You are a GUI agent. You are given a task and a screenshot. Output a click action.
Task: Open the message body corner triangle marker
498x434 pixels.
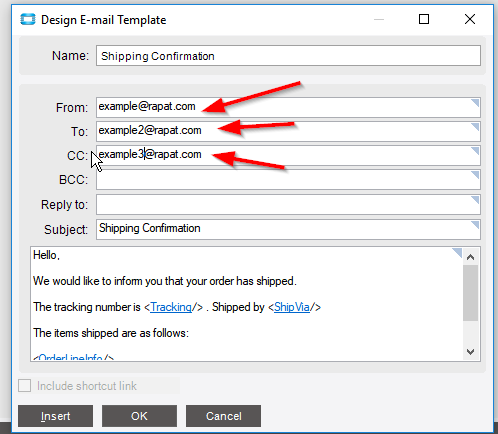(457, 253)
